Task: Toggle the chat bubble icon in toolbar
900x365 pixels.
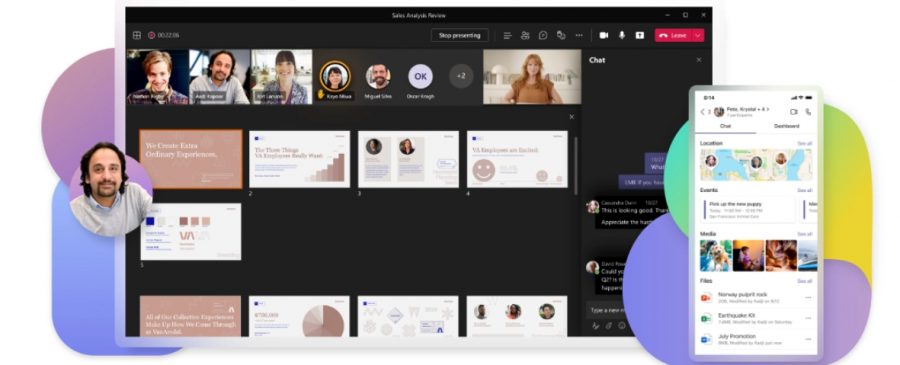Action: pyautogui.click(x=543, y=35)
